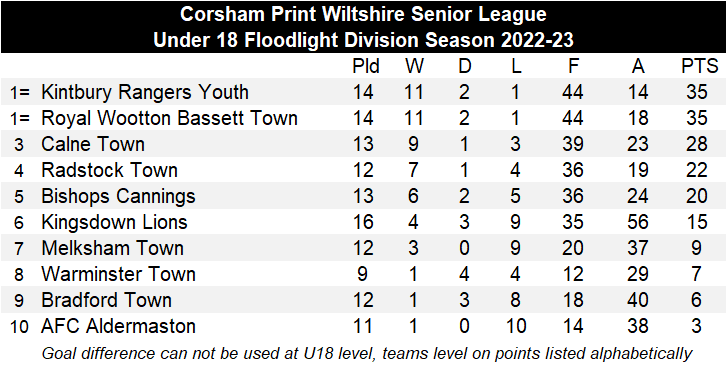Click the goal difference footnote text

(x=367, y=353)
